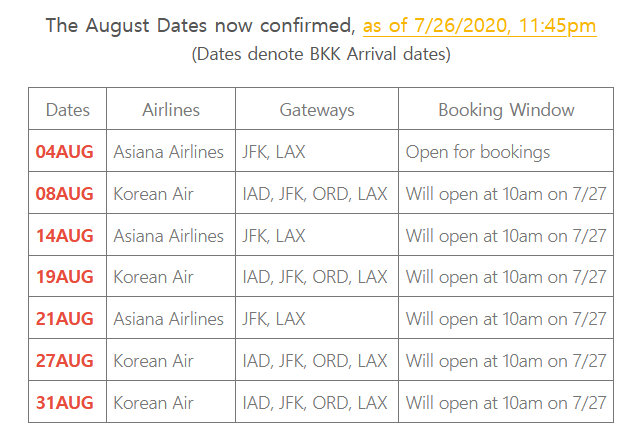The image size is (632, 444).
Task: Click Asiana Airlines in the 21AUG row
Action: (x=168, y=319)
